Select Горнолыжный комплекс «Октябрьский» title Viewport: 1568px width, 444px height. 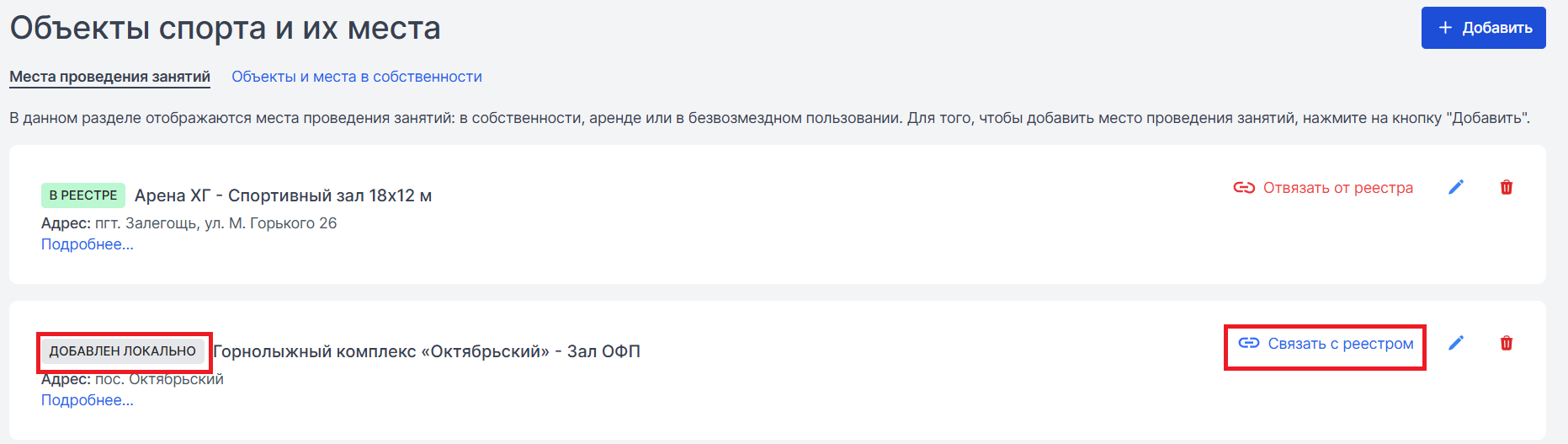(427, 351)
